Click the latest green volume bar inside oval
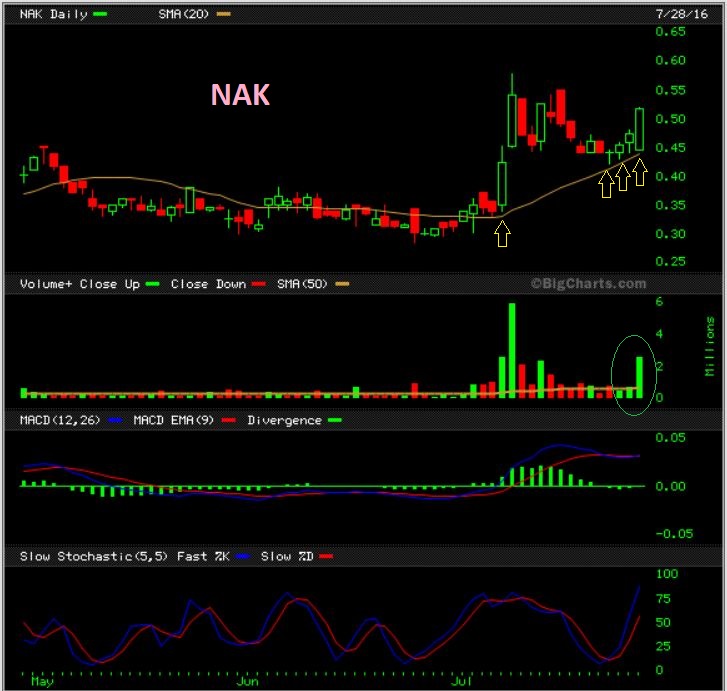Viewport: 727px width, 691px height. coord(639,377)
